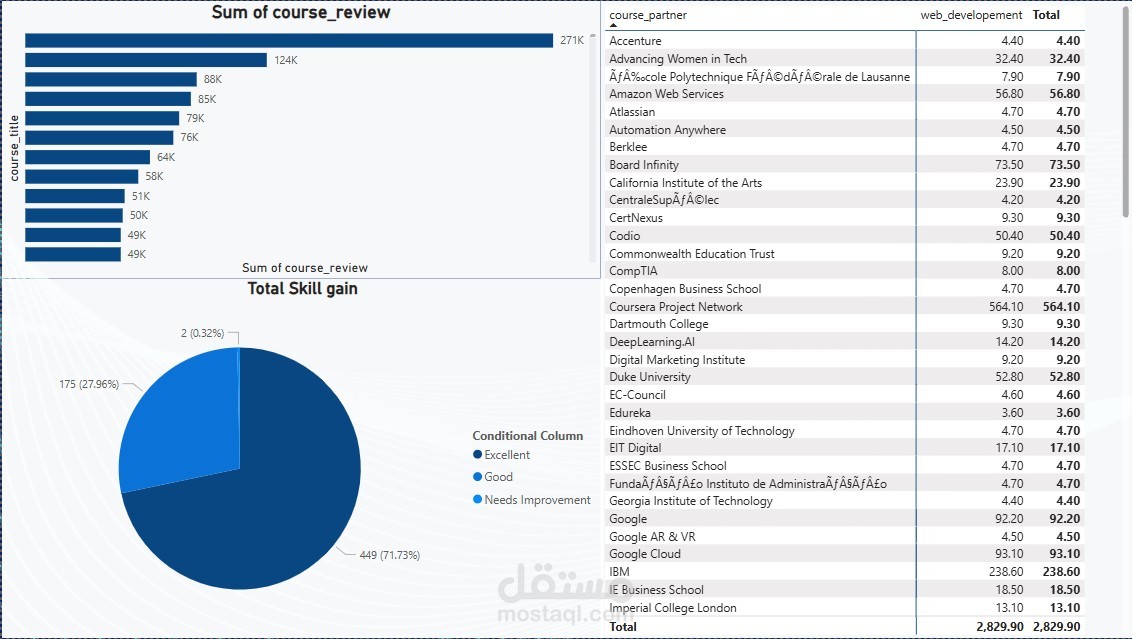Select the 76K bar in the chart
Screen dimensions: 1132x639
(x=99, y=137)
